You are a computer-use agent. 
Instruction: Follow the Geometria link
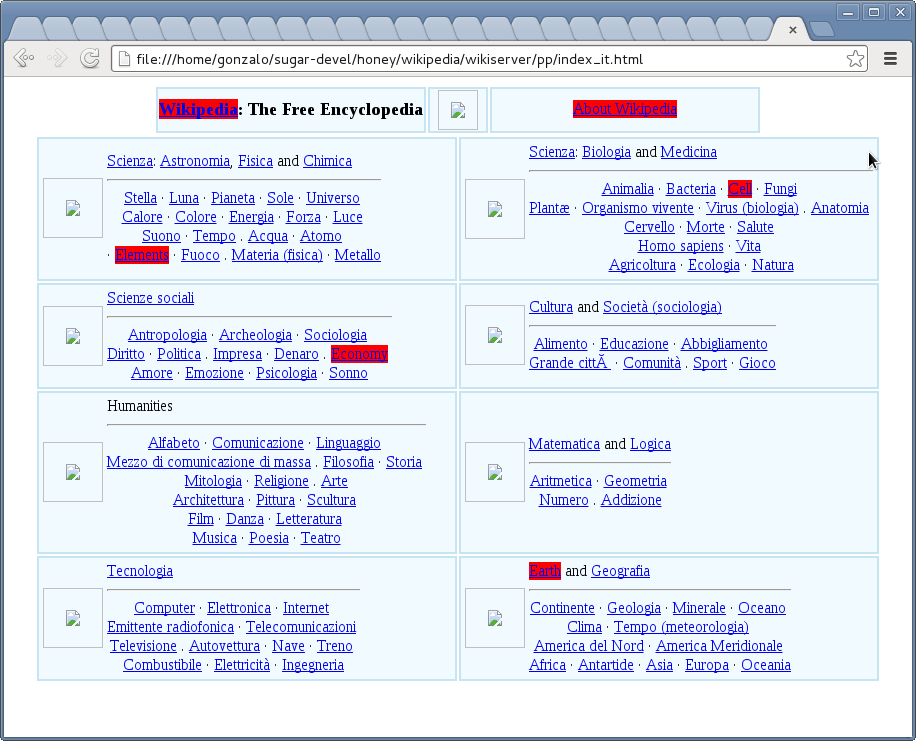click(x=635, y=481)
